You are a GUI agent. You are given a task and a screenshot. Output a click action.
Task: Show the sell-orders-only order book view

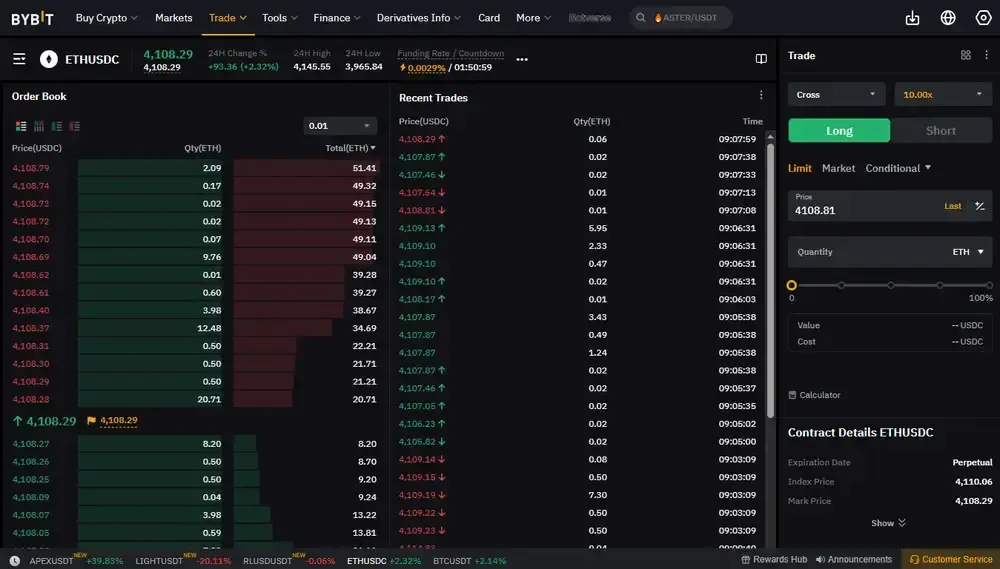click(75, 126)
